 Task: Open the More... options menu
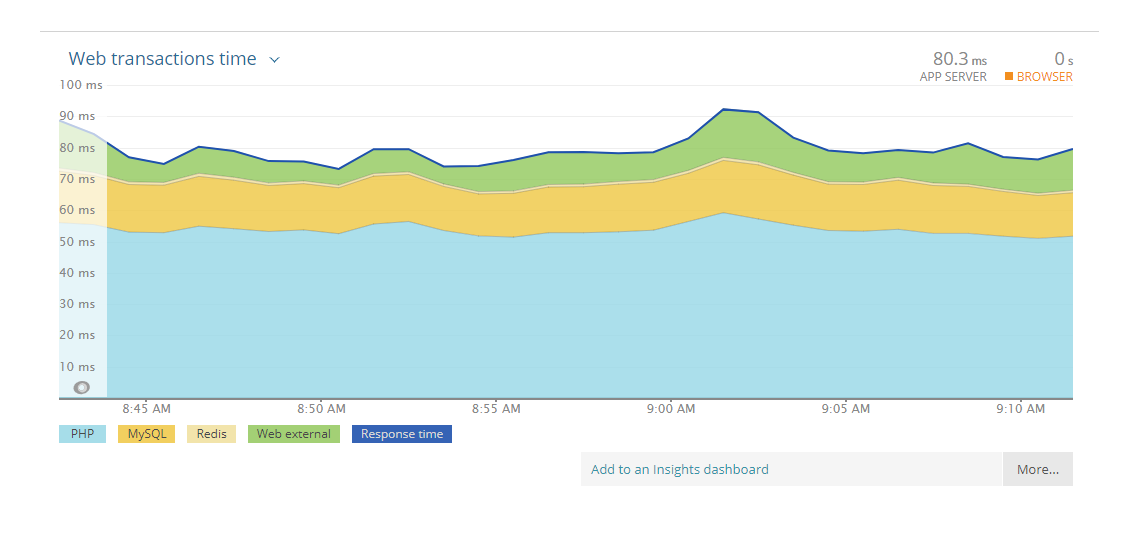pyautogui.click(x=1037, y=469)
